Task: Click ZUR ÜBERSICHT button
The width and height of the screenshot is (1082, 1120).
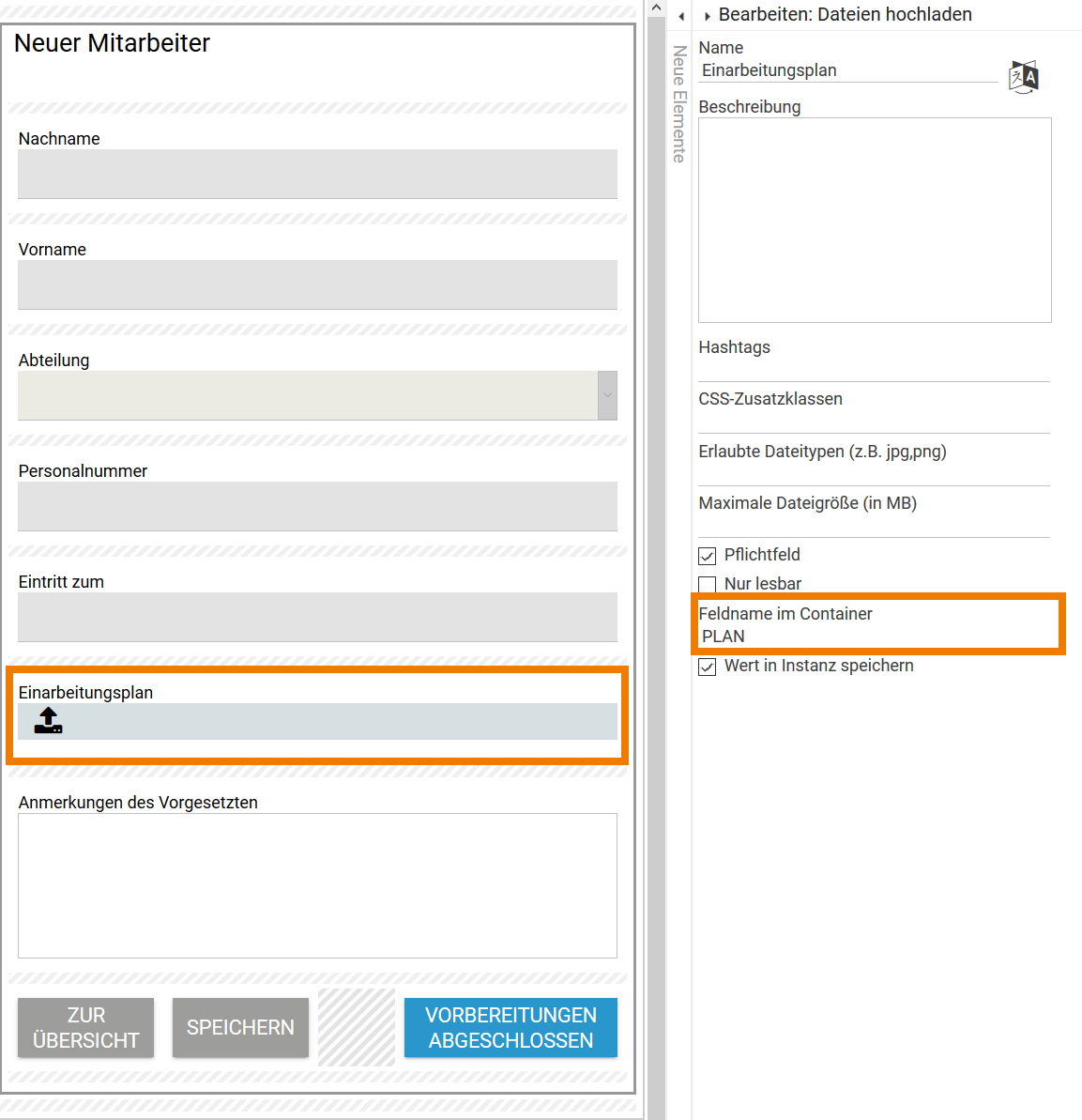Action: pyautogui.click(x=85, y=1027)
